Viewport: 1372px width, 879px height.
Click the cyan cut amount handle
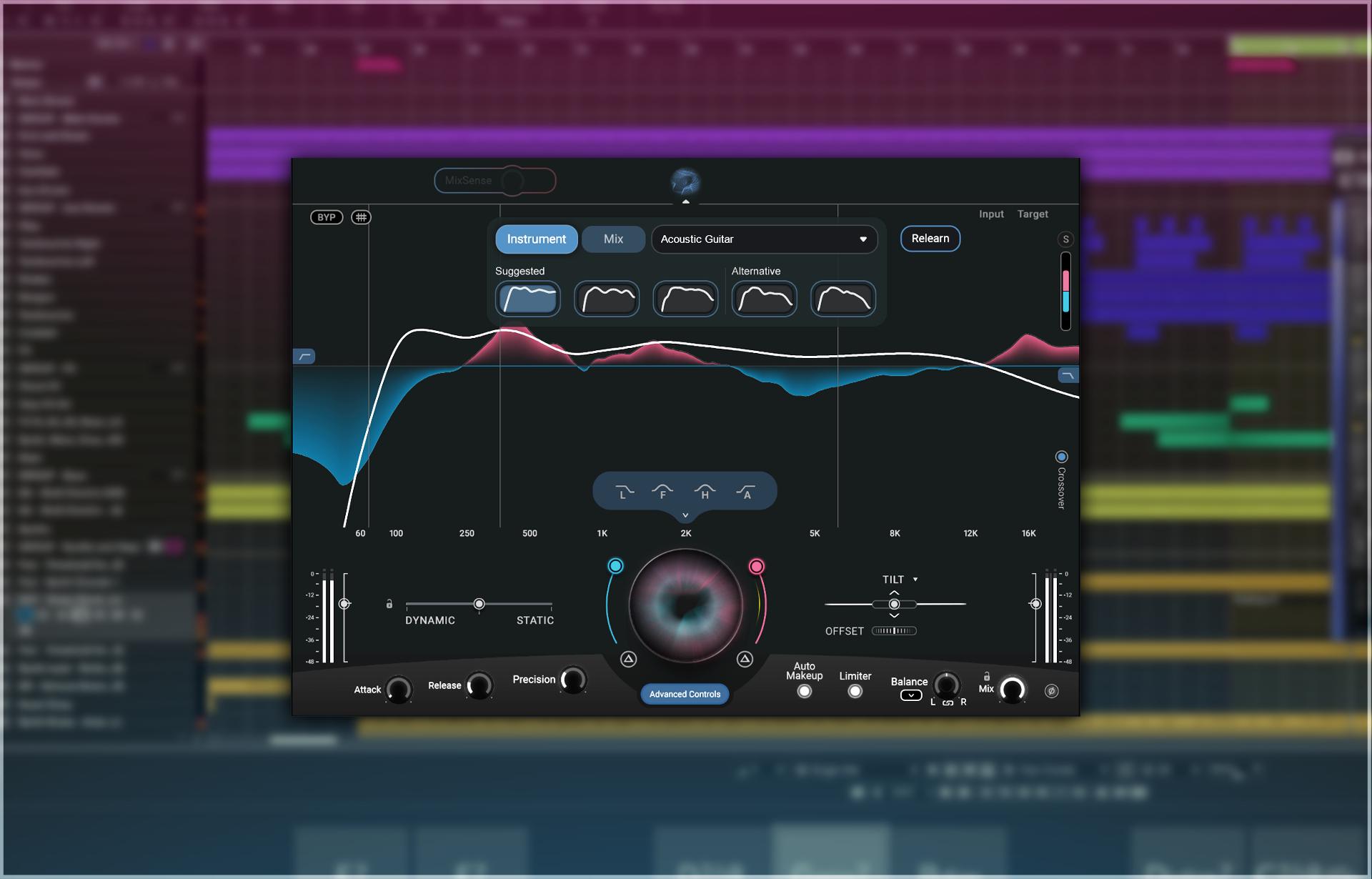(615, 566)
